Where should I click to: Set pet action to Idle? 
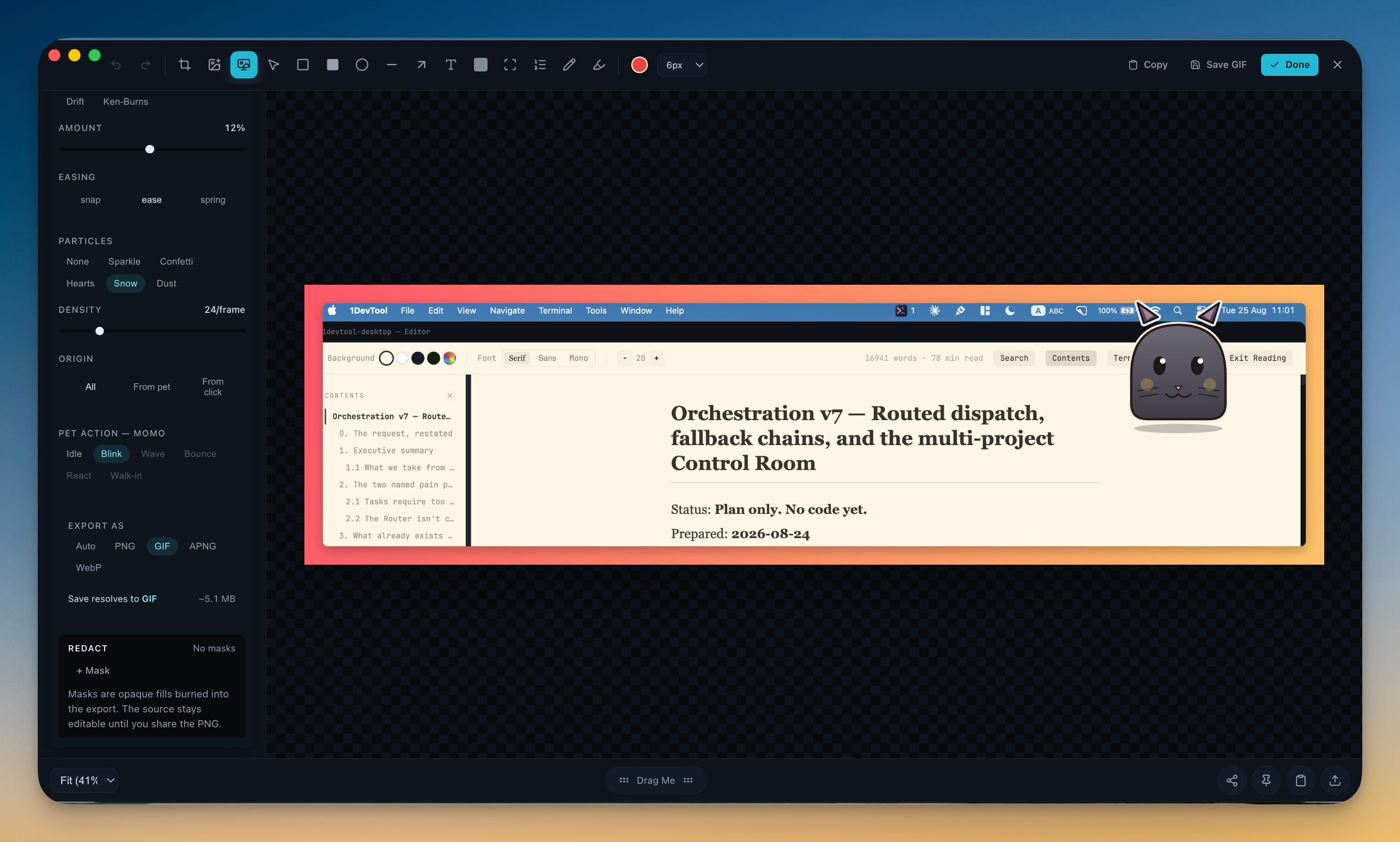point(74,454)
